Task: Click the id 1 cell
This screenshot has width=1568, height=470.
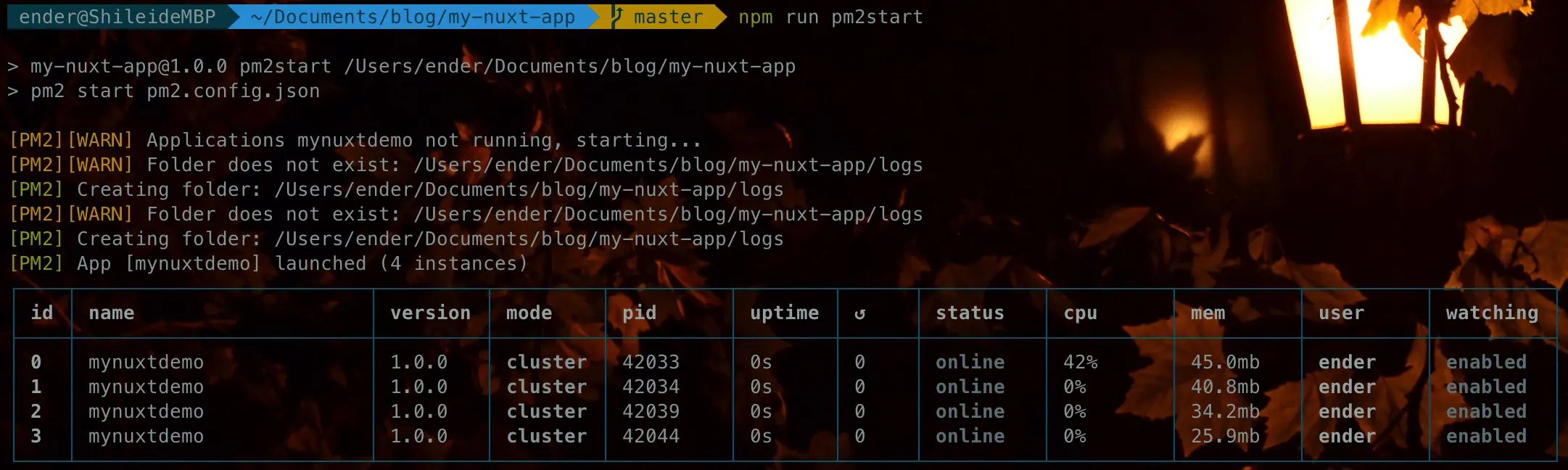Action: 36,387
